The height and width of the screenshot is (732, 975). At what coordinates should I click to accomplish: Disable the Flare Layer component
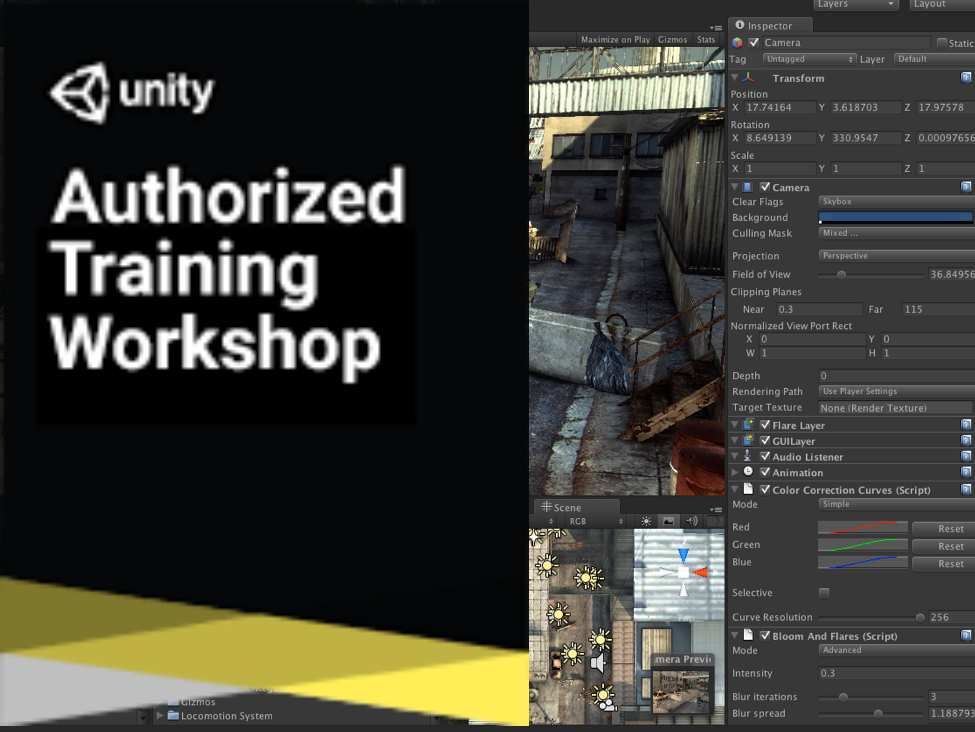point(765,425)
